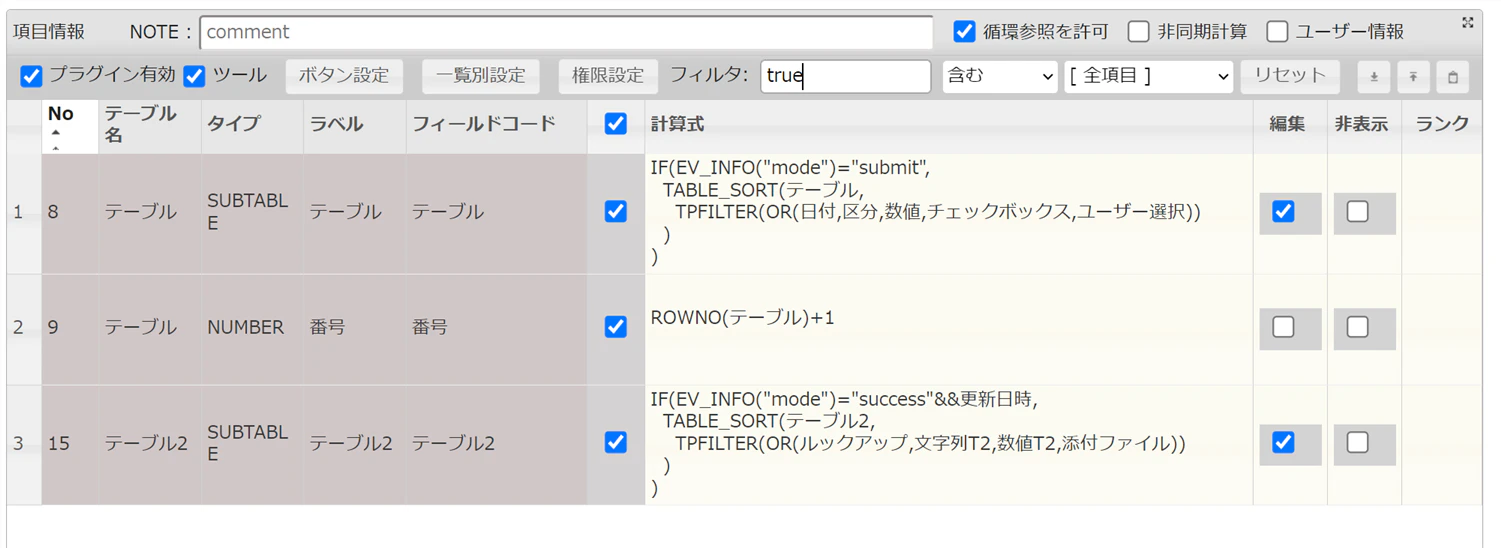Click the No cell with value 8

tap(70, 214)
